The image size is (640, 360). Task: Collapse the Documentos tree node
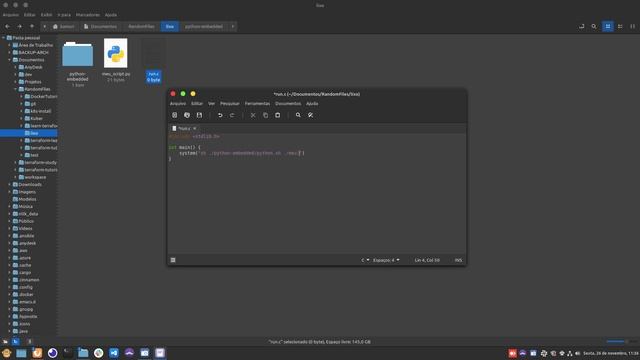10,60
